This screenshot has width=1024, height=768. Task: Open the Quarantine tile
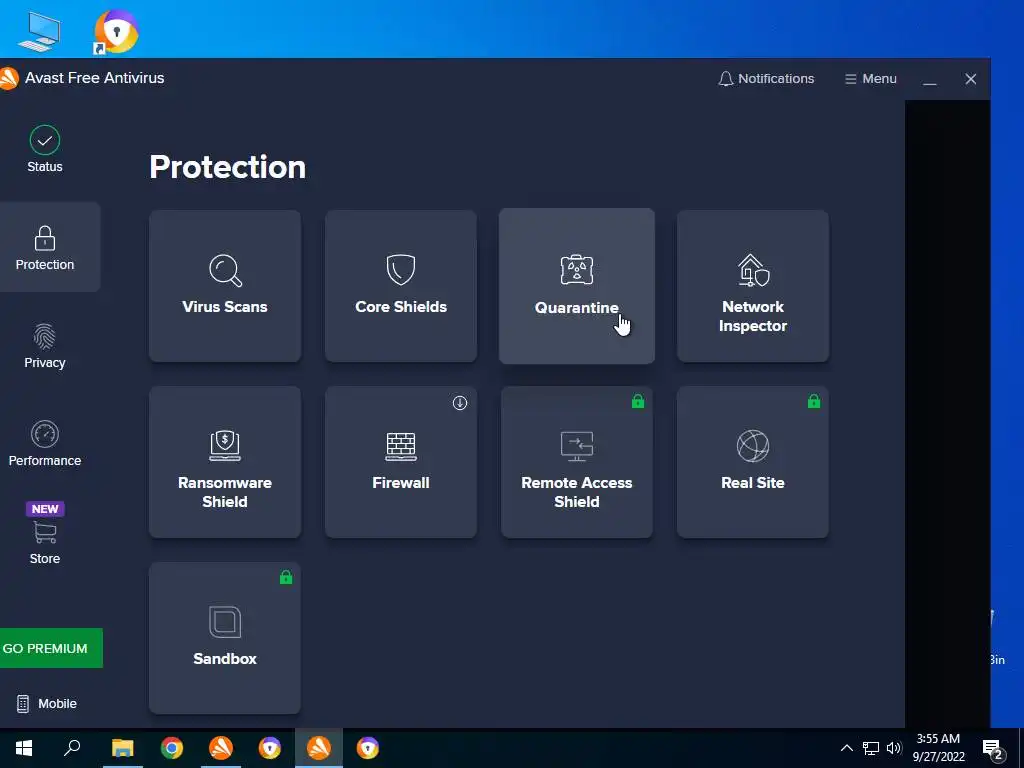[577, 286]
